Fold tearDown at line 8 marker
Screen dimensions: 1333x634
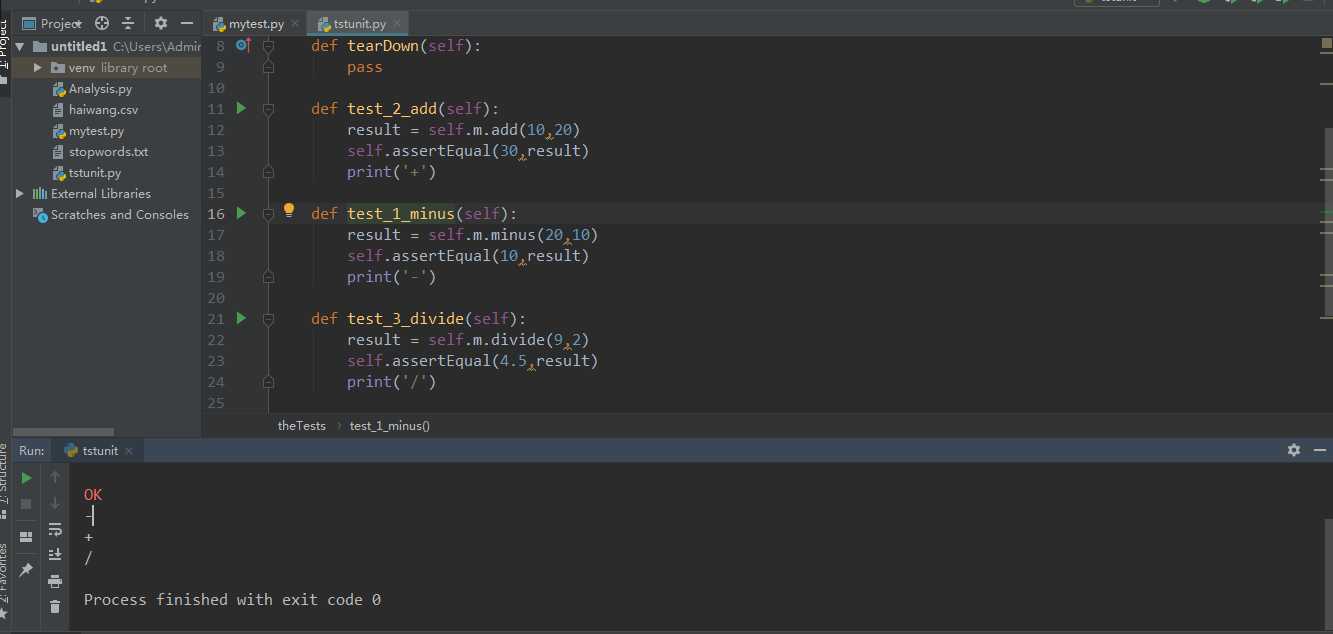click(x=268, y=46)
